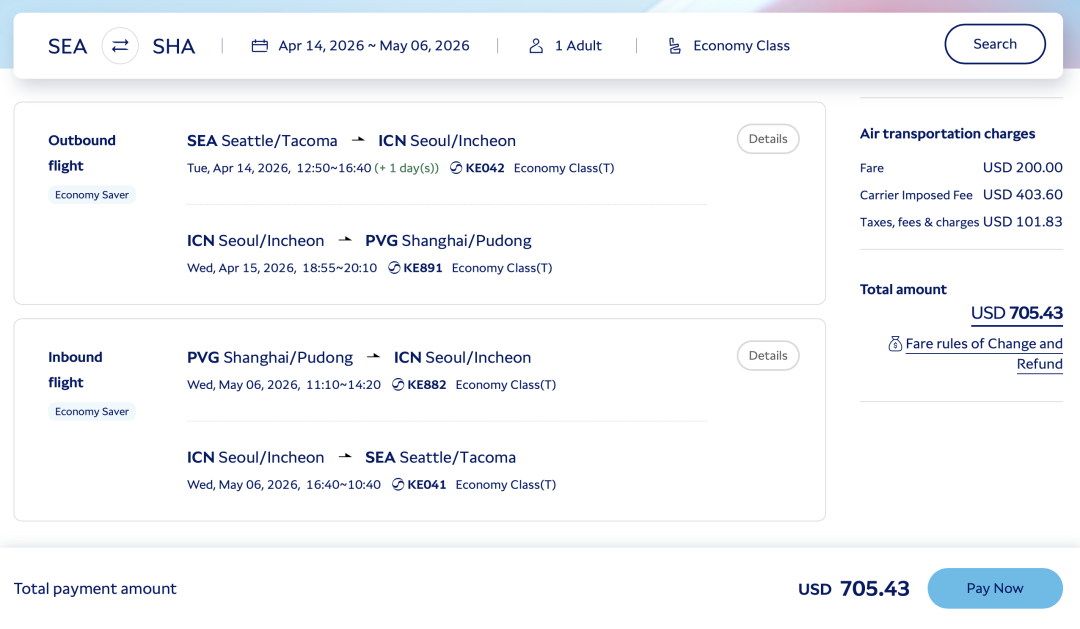
Task: Open the Economy Class cabin selector
Action: (x=741, y=46)
